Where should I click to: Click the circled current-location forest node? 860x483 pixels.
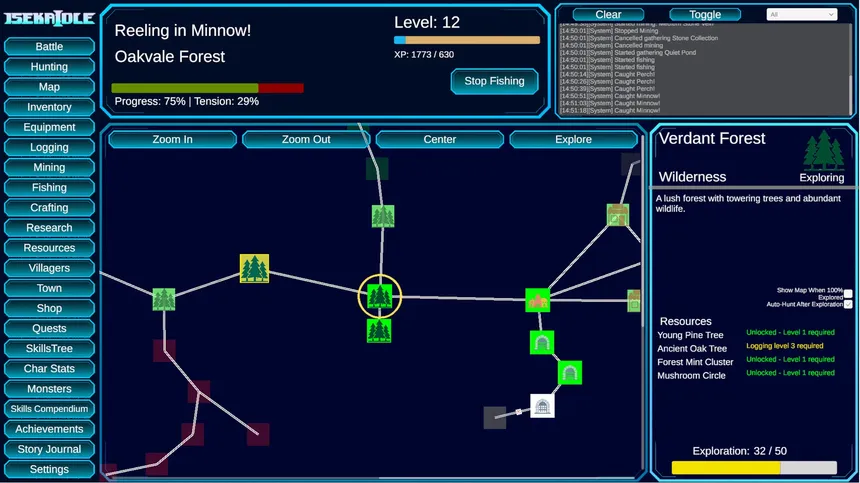click(x=379, y=296)
